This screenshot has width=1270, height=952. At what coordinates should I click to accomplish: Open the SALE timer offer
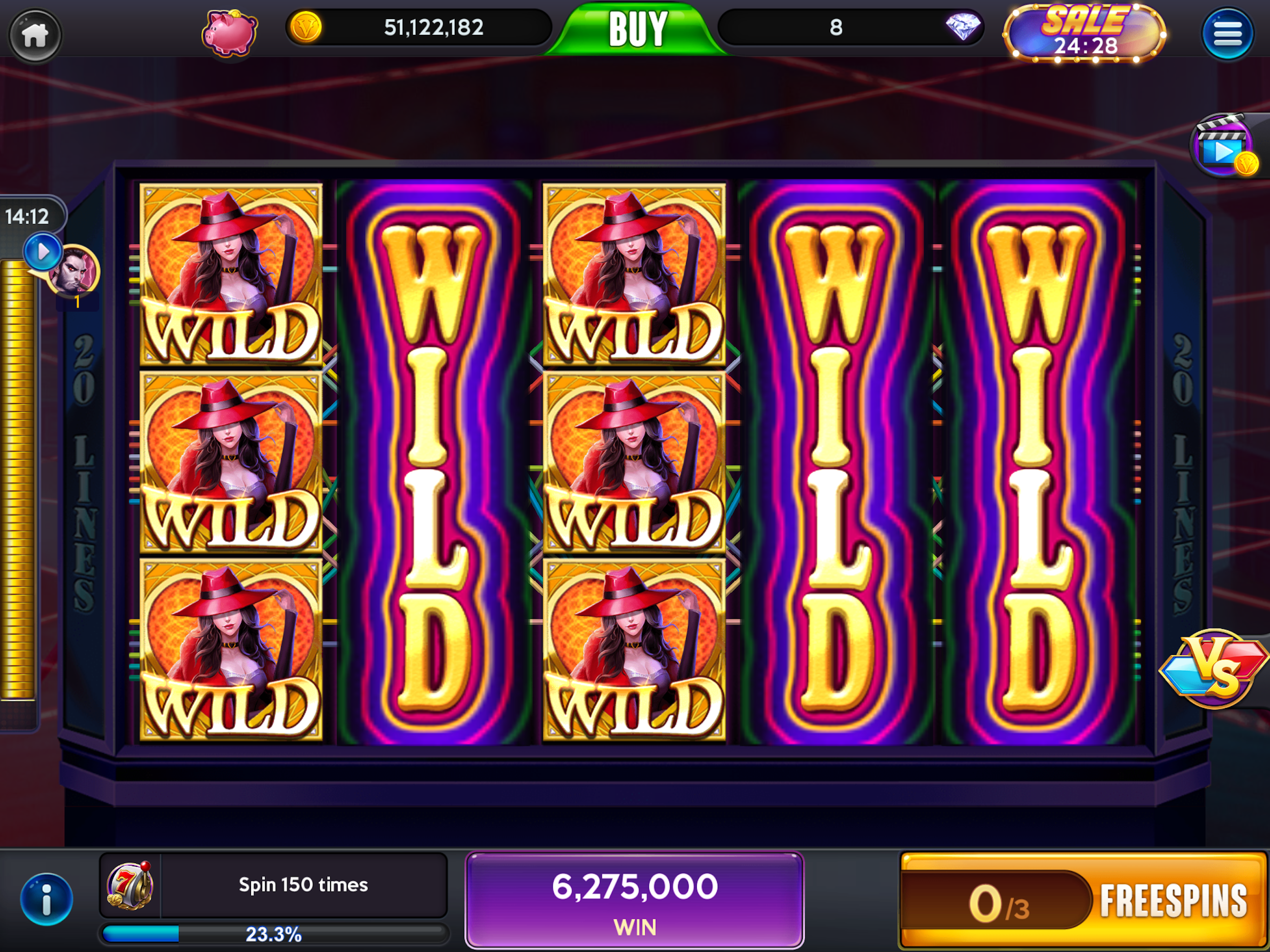[x=1084, y=33]
